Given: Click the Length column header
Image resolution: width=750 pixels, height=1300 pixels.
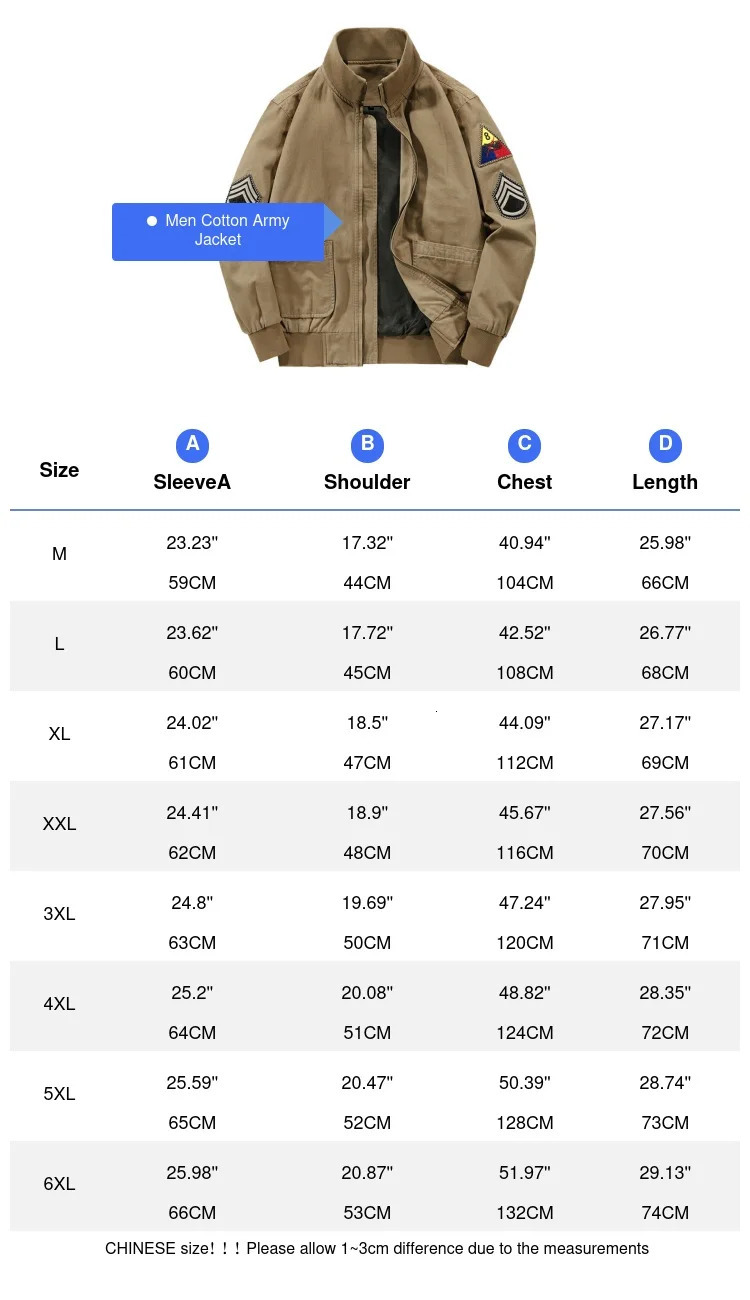Looking at the screenshot, I should coord(665,482).
